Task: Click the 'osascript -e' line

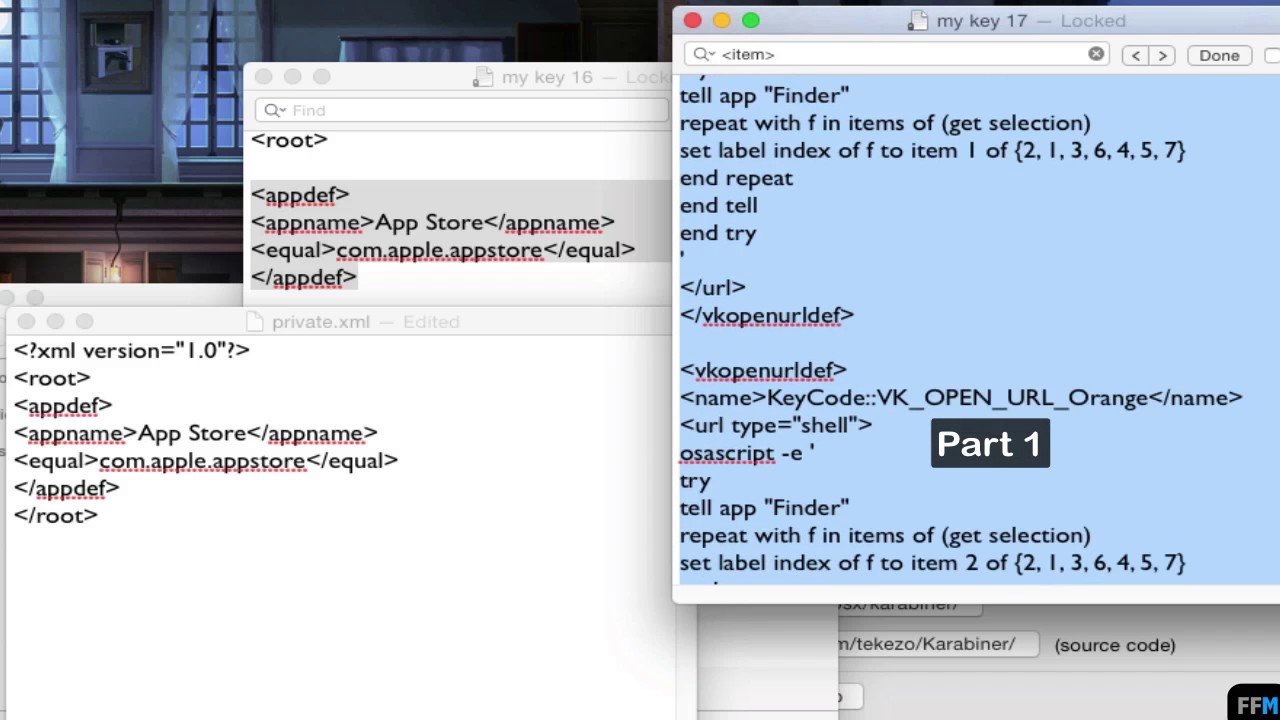Action: (x=747, y=453)
